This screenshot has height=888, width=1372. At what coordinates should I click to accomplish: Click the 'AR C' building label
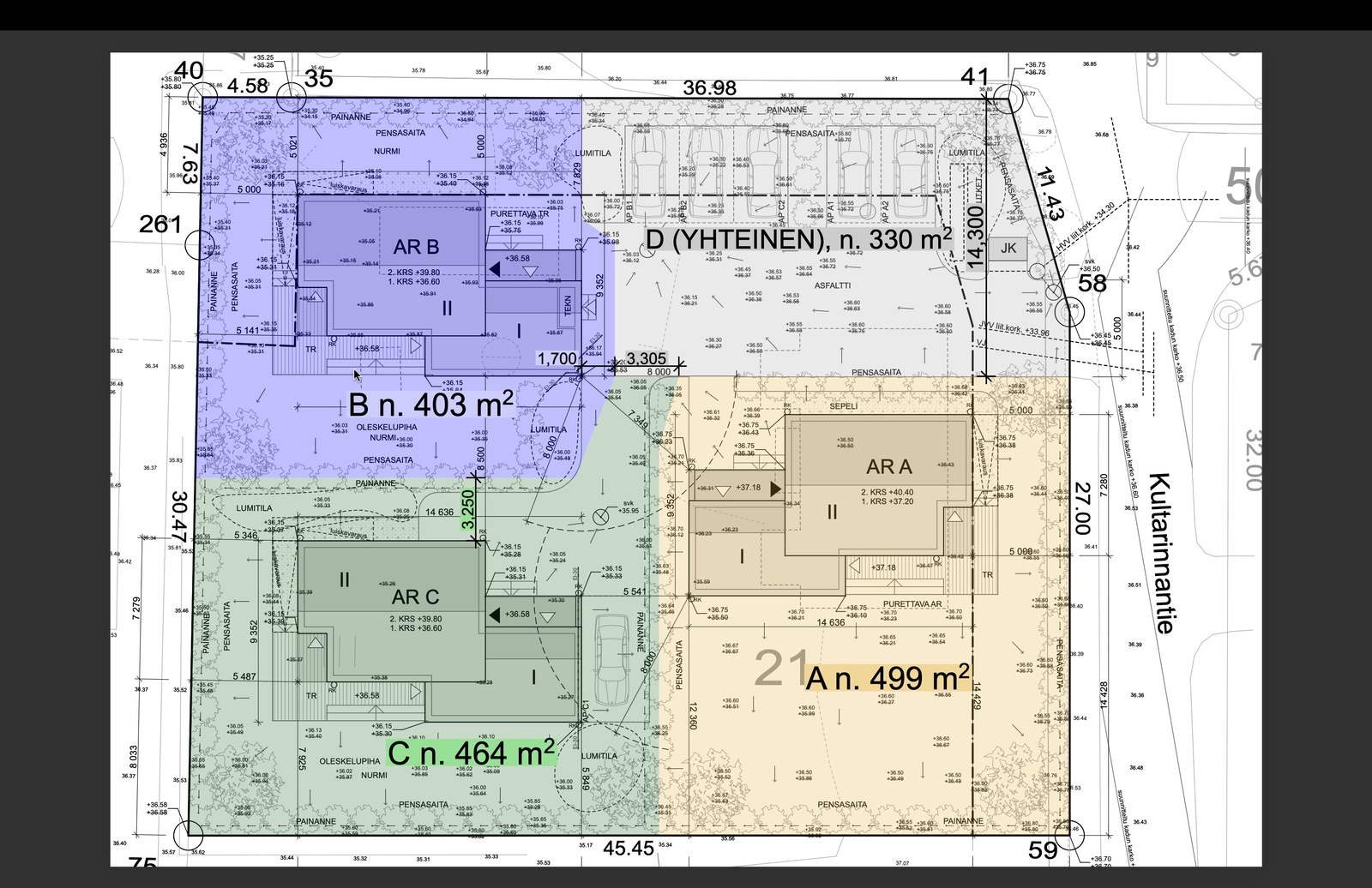[x=415, y=597]
